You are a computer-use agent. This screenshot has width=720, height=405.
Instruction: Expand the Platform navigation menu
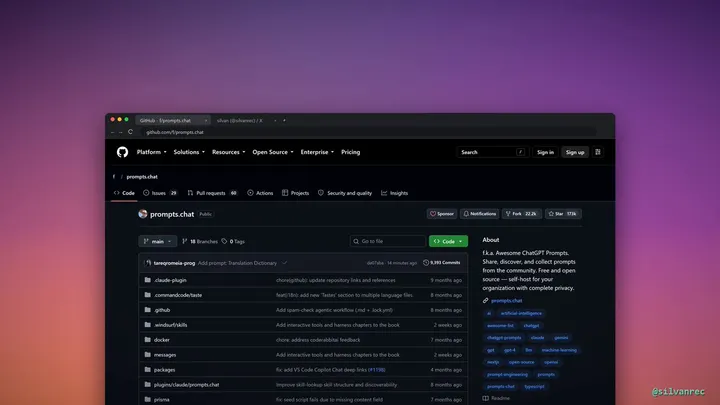pos(152,152)
